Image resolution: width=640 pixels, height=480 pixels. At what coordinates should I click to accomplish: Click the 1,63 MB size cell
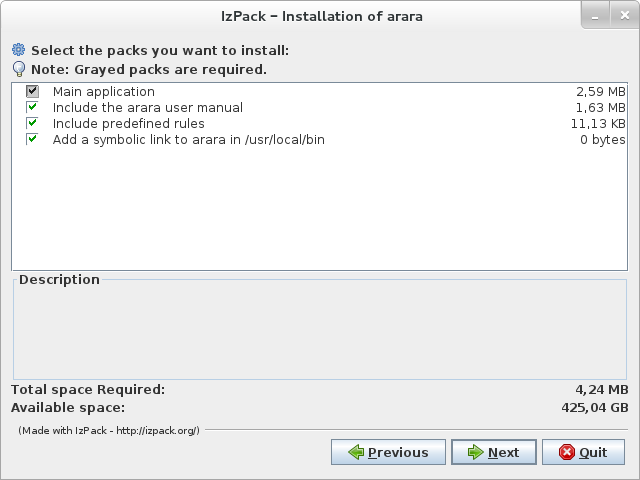point(600,108)
